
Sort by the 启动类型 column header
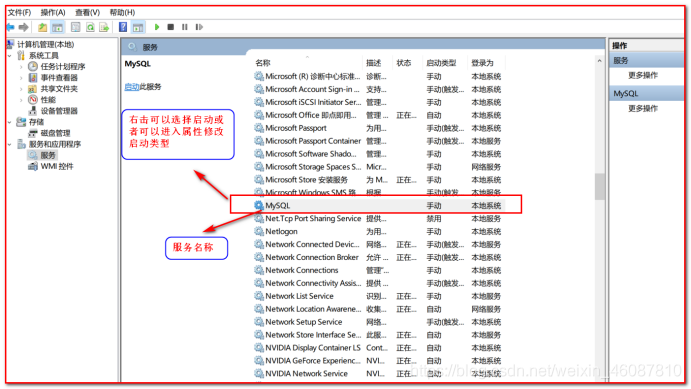441,63
